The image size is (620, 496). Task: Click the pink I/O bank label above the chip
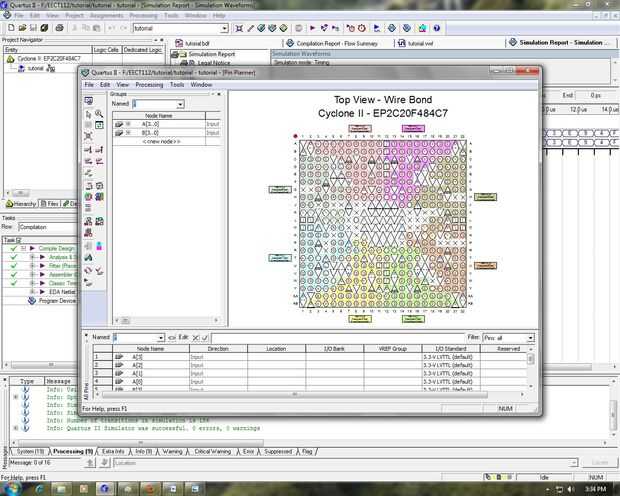click(x=360, y=129)
